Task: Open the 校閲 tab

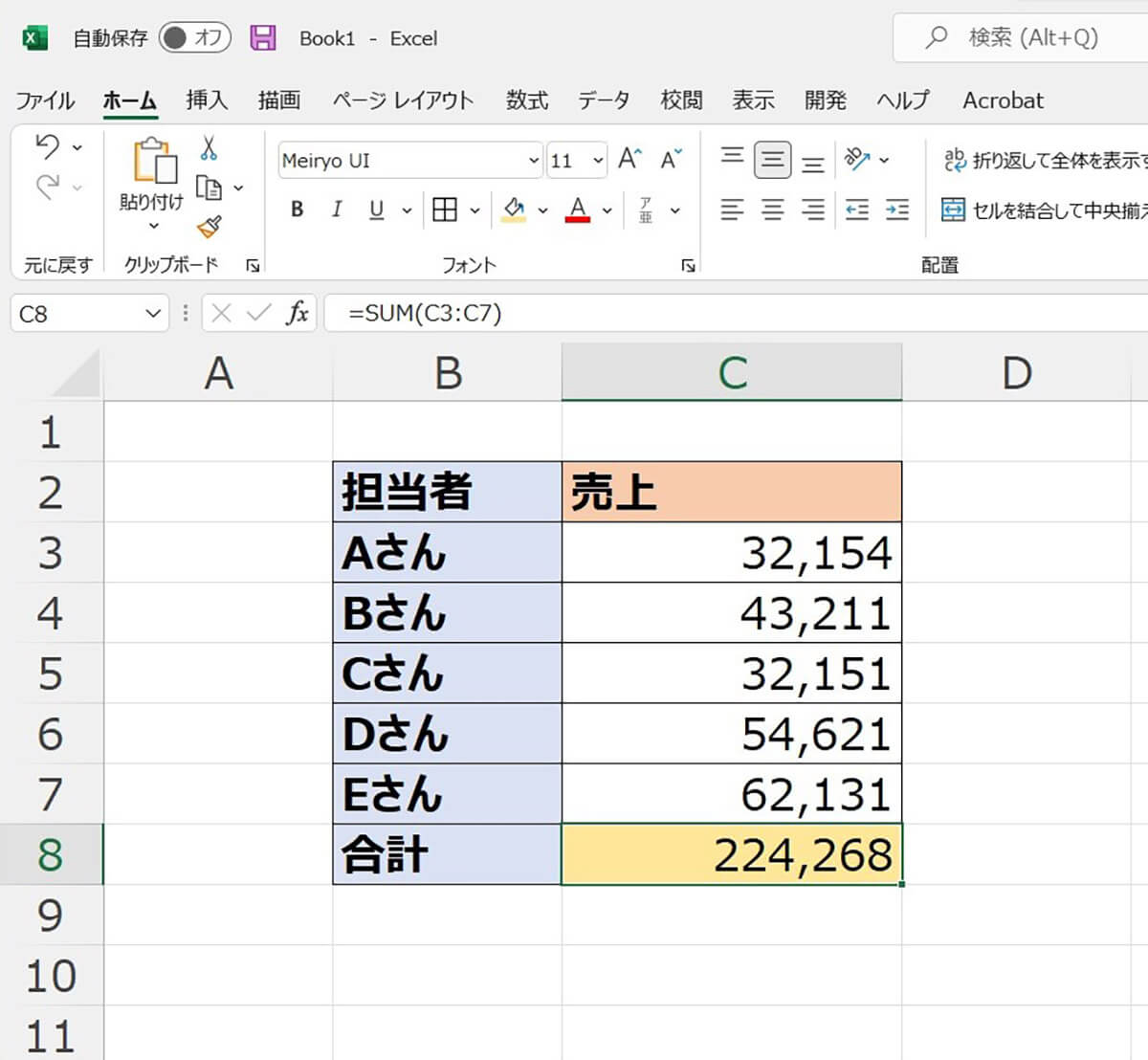Action: point(681,100)
